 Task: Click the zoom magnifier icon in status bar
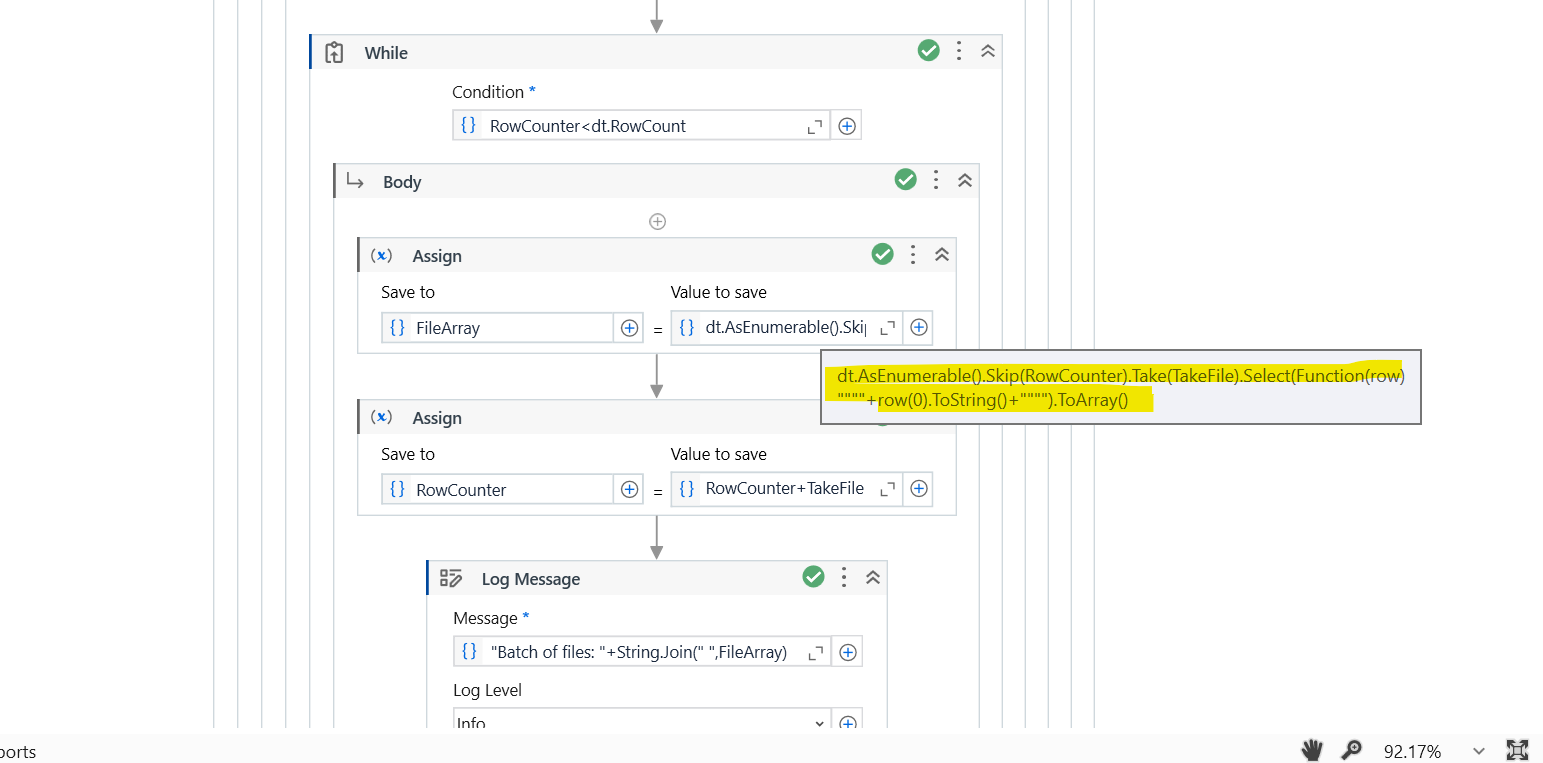click(x=1351, y=750)
